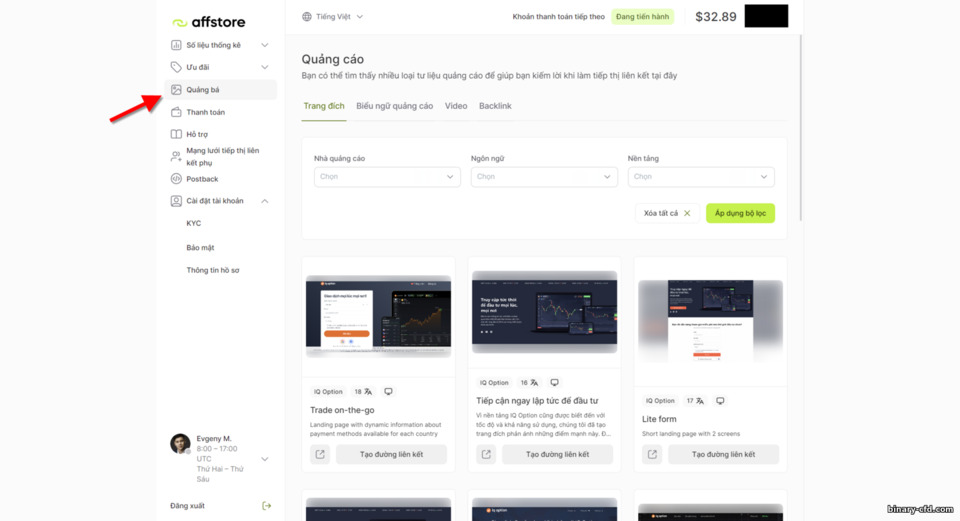
Task: Create link for Trade on-the-go
Action: click(391, 454)
